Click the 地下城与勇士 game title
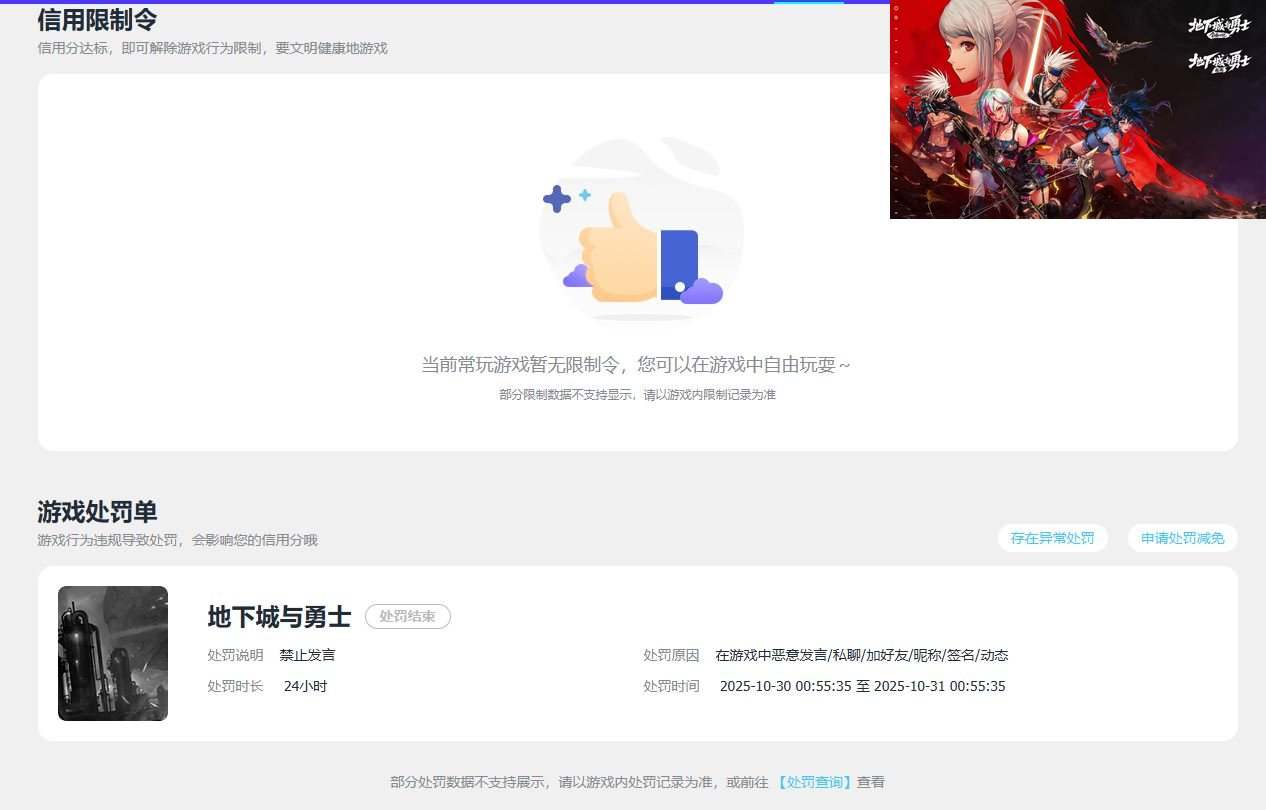Screen dimensions: 1266x810 click(x=279, y=617)
